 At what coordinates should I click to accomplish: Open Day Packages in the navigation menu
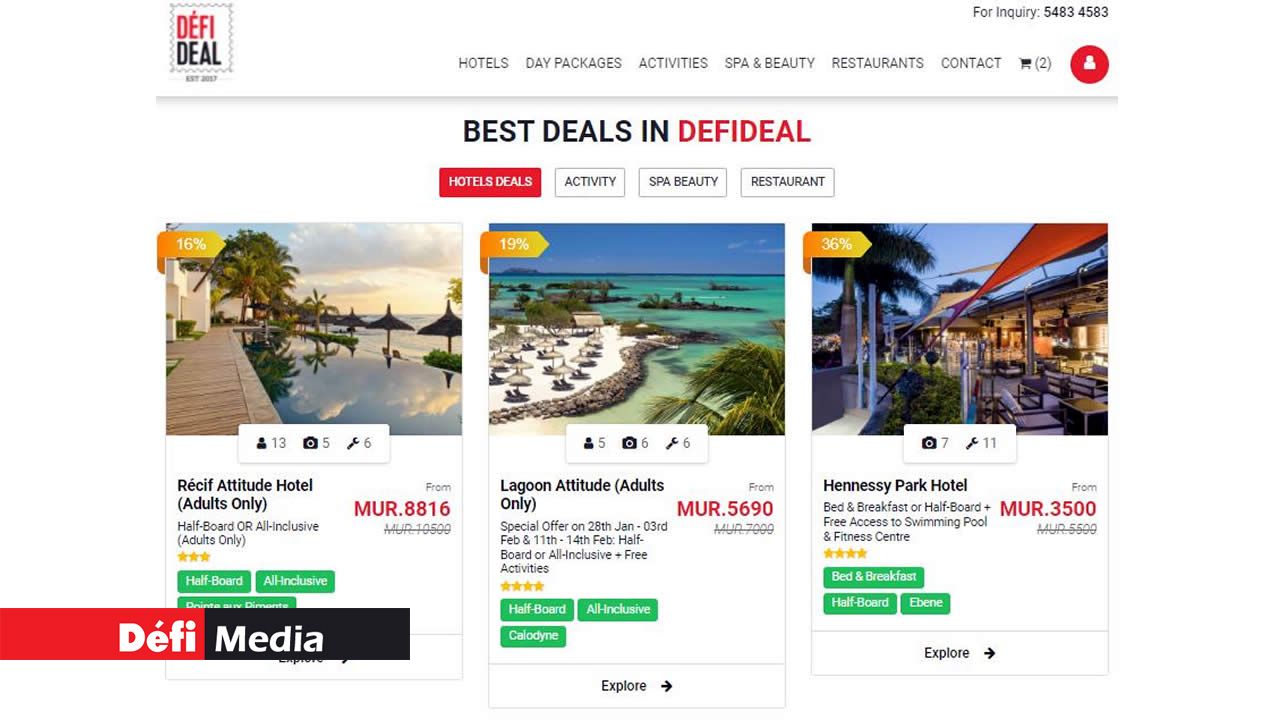point(574,63)
